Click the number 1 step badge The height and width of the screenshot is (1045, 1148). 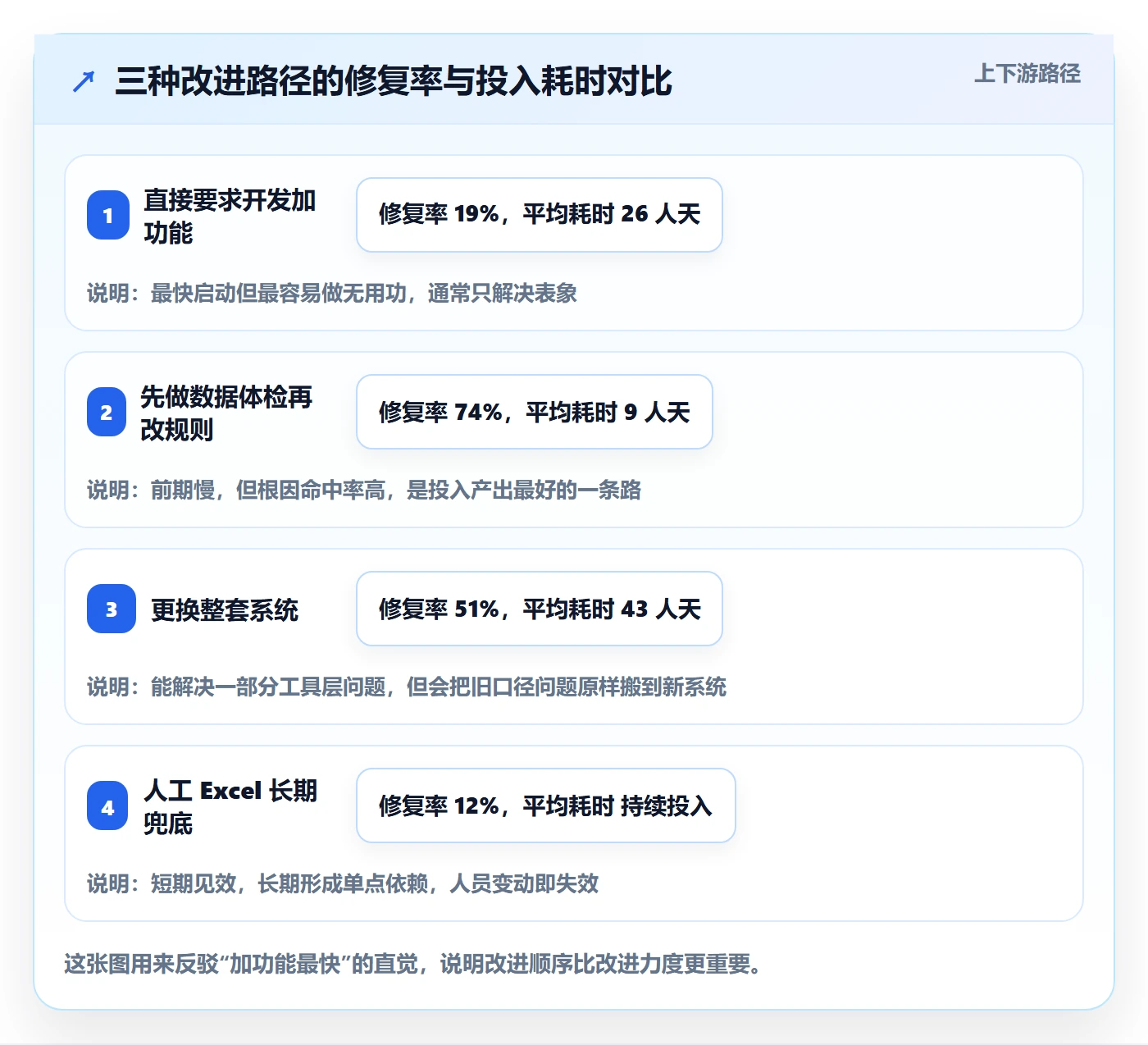pyautogui.click(x=108, y=215)
